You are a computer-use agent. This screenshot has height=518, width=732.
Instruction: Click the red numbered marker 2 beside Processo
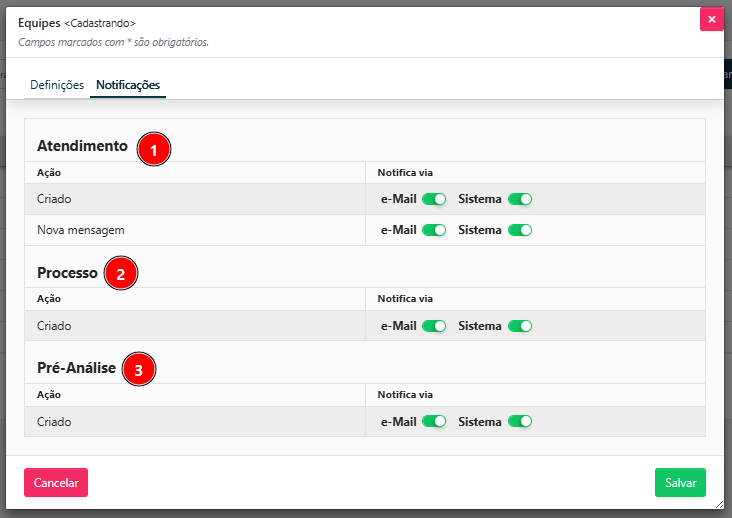coord(121,275)
